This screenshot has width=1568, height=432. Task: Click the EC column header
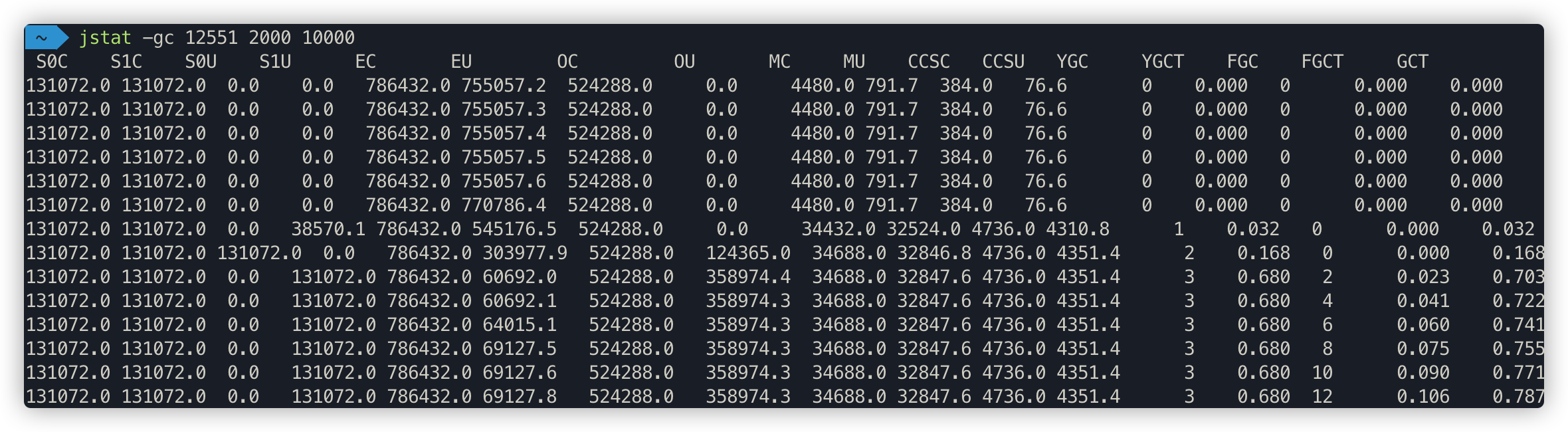point(365,62)
